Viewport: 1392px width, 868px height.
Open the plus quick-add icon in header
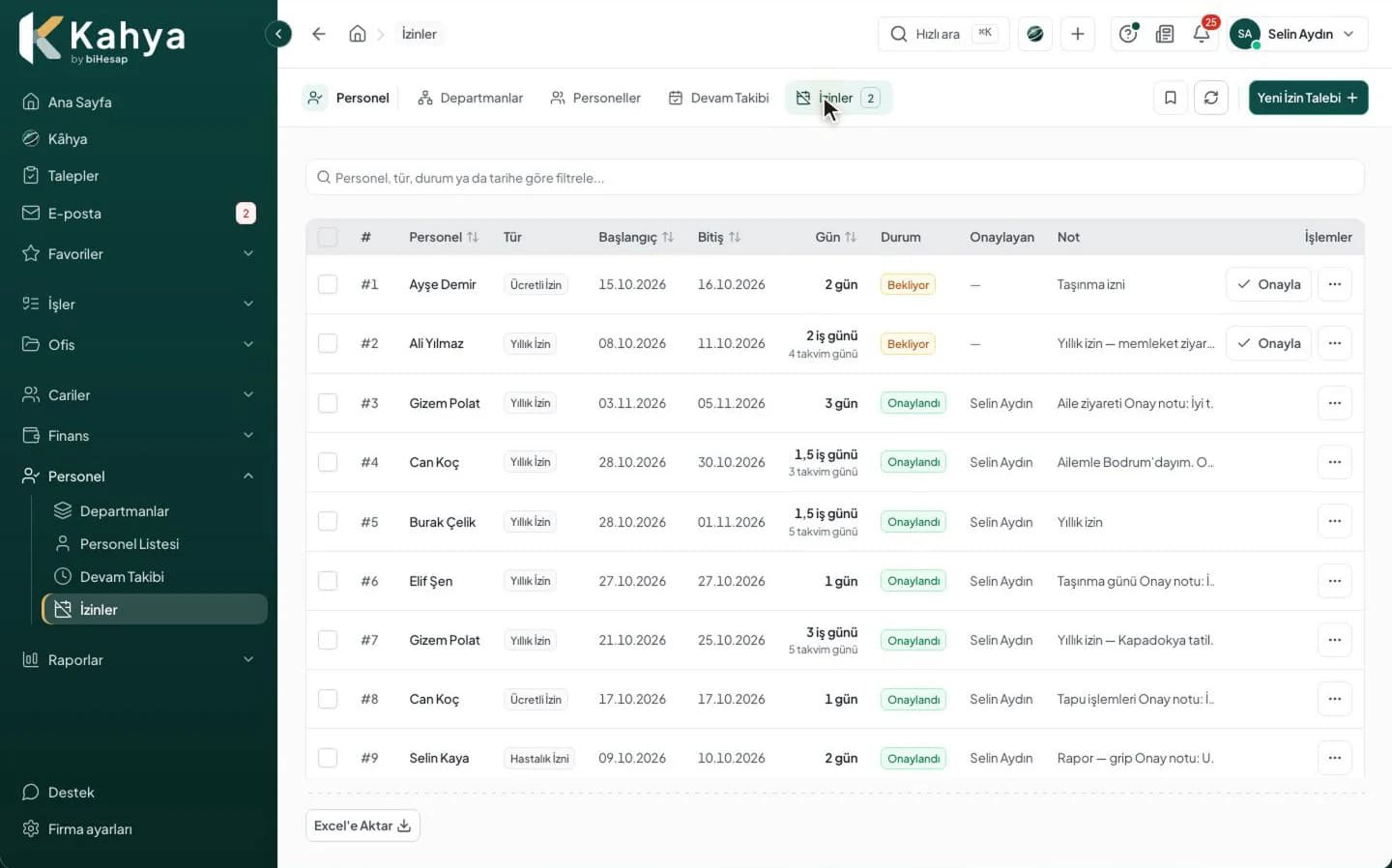pyautogui.click(x=1077, y=34)
